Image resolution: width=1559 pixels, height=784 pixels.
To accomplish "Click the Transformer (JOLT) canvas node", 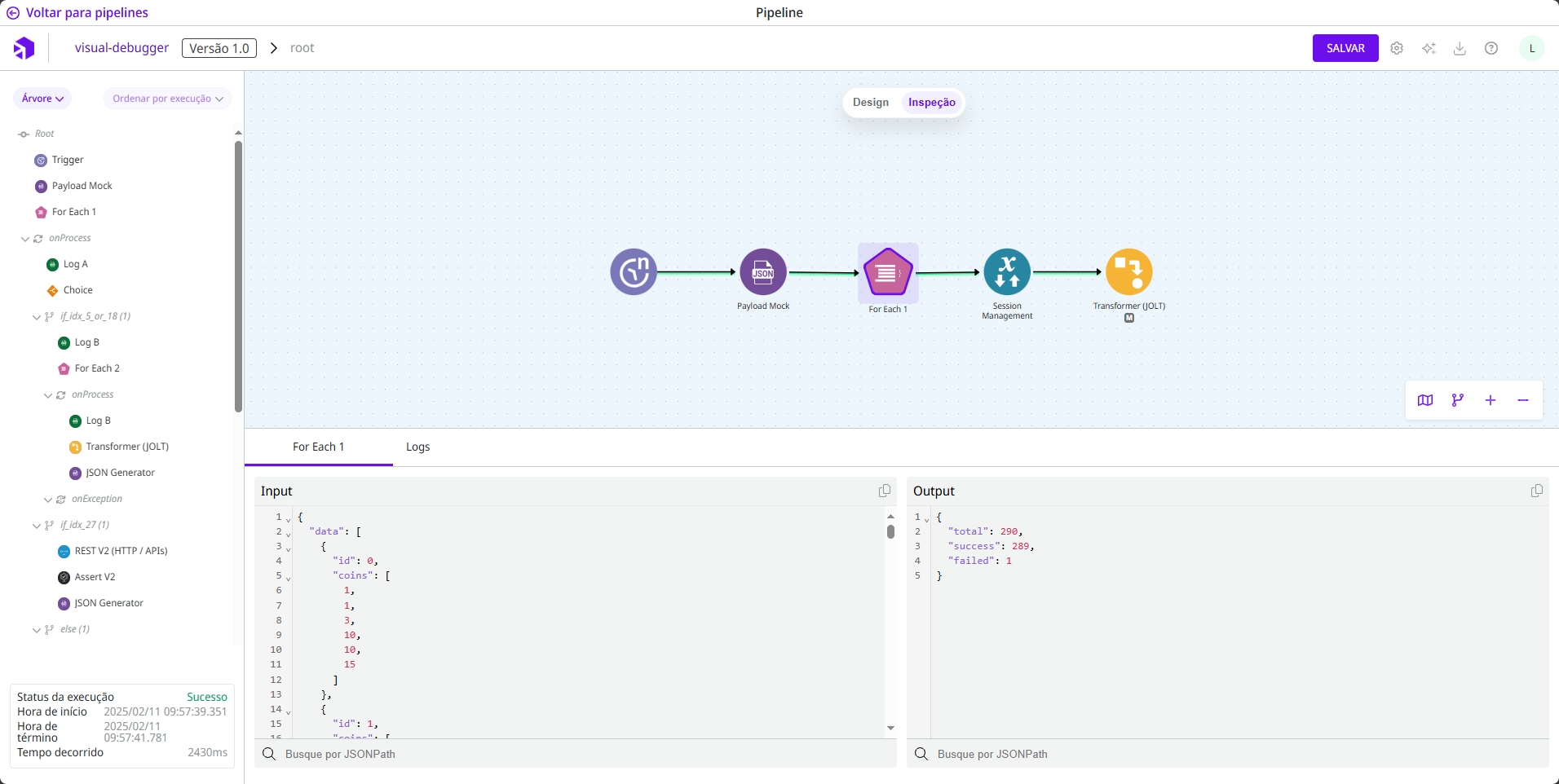I will tap(1128, 272).
